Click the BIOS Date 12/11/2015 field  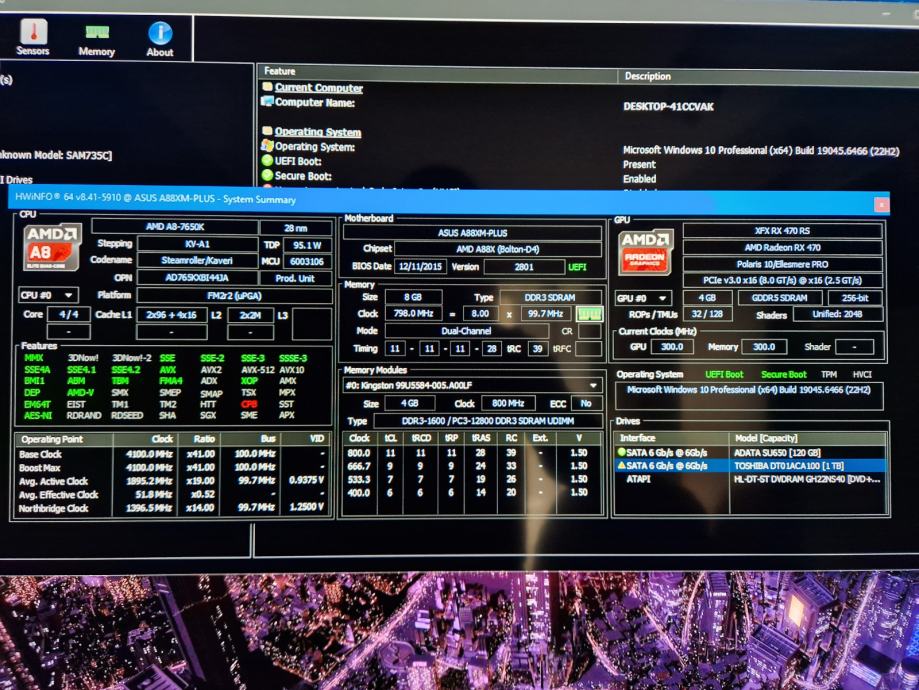coord(420,266)
